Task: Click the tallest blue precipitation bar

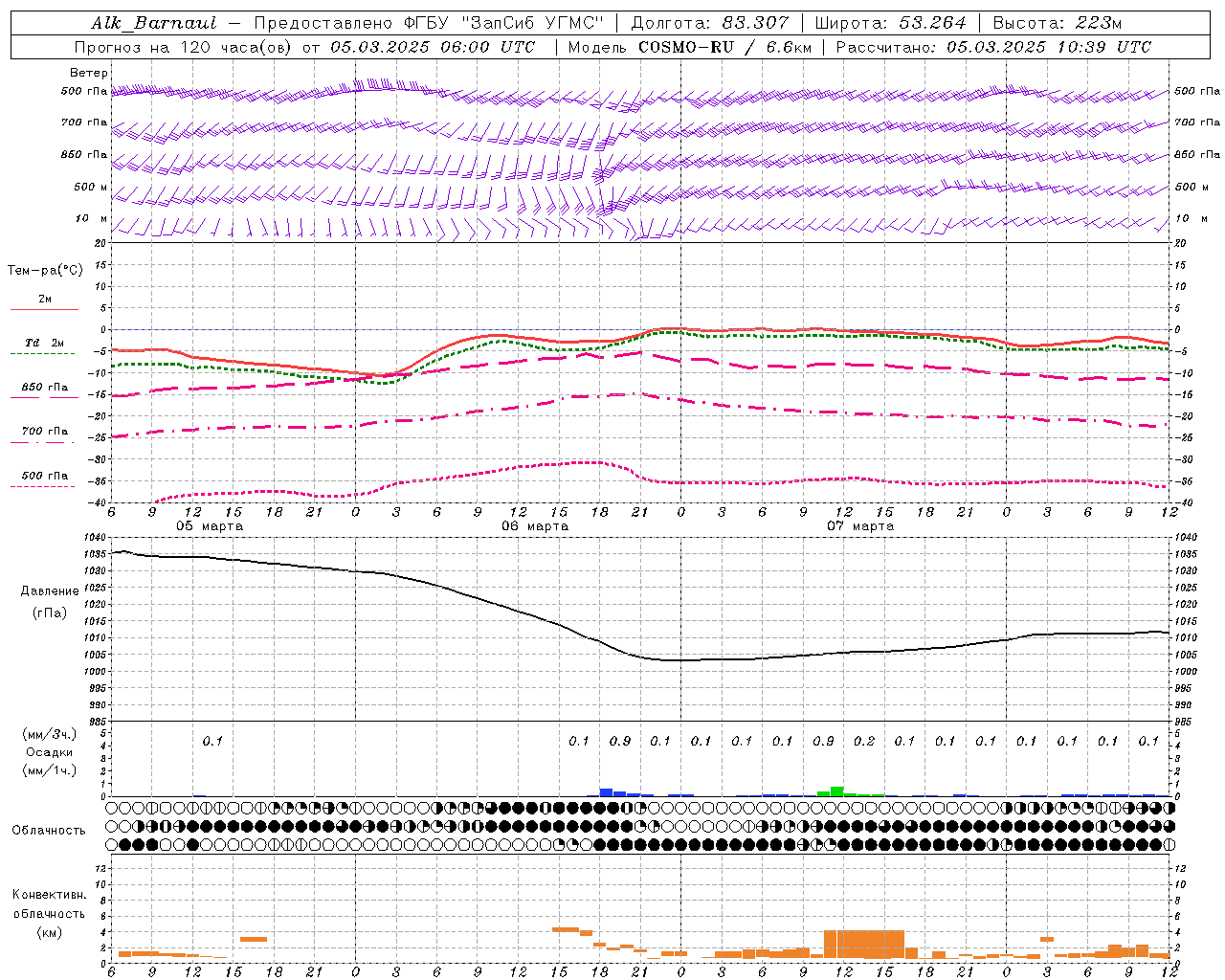Action: pos(606,792)
